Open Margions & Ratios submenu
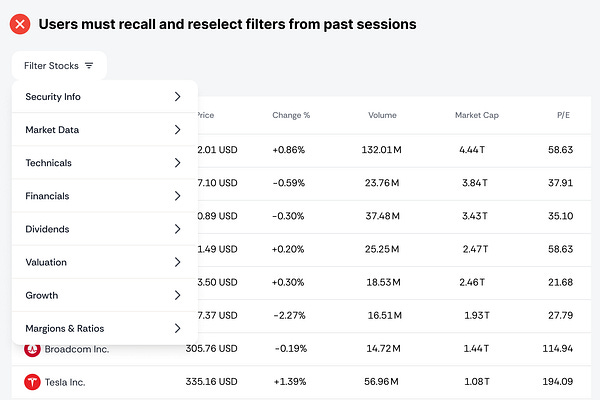The height and width of the screenshot is (400, 600). pyautogui.click(x=104, y=328)
